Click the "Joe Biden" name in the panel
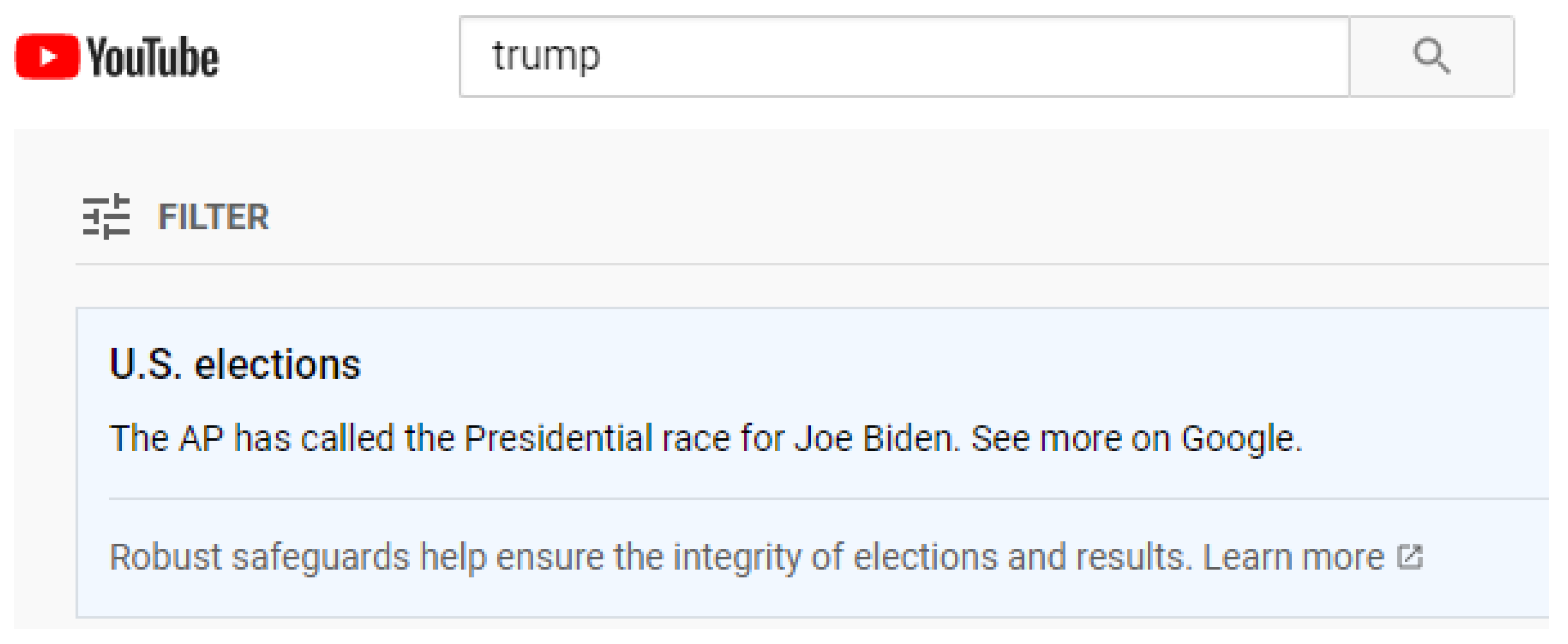 pos(874,439)
